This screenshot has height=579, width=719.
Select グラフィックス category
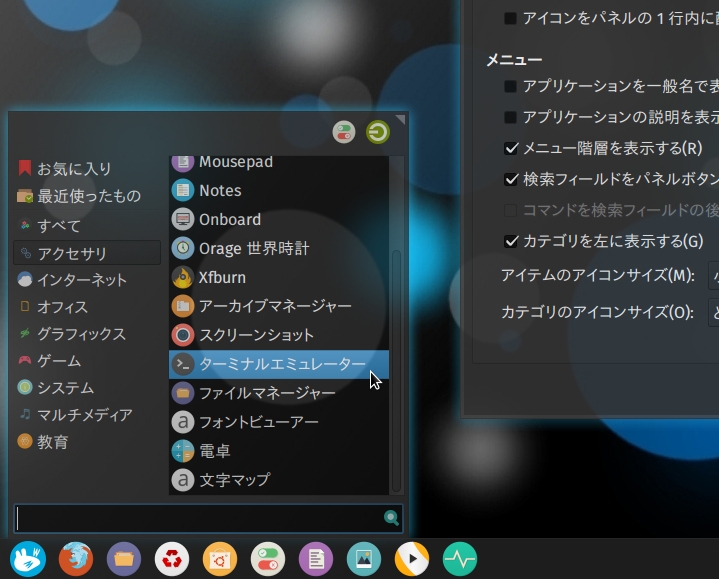pos(87,334)
